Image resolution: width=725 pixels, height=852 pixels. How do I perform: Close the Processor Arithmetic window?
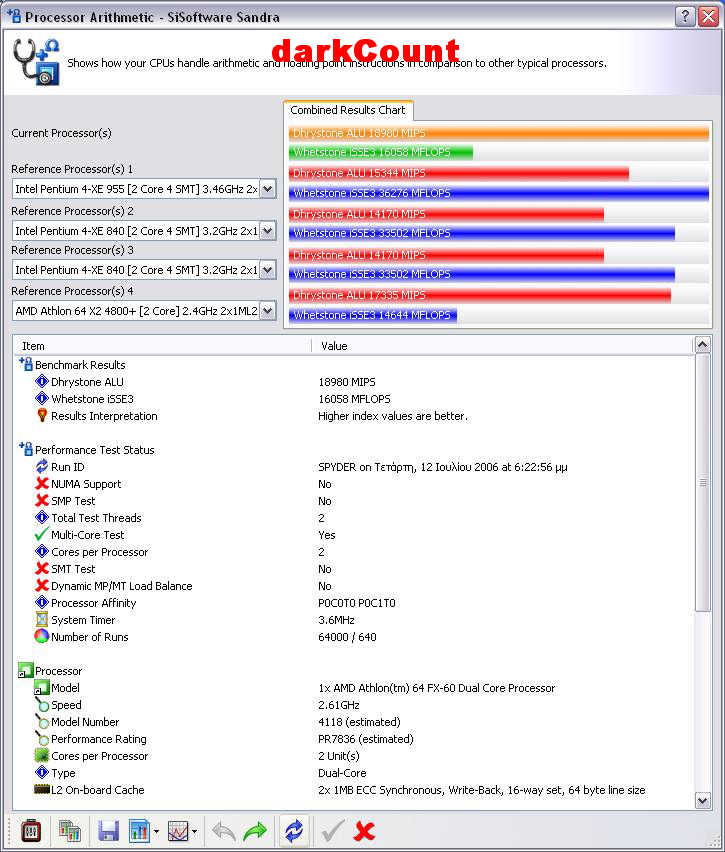[709, 16]
